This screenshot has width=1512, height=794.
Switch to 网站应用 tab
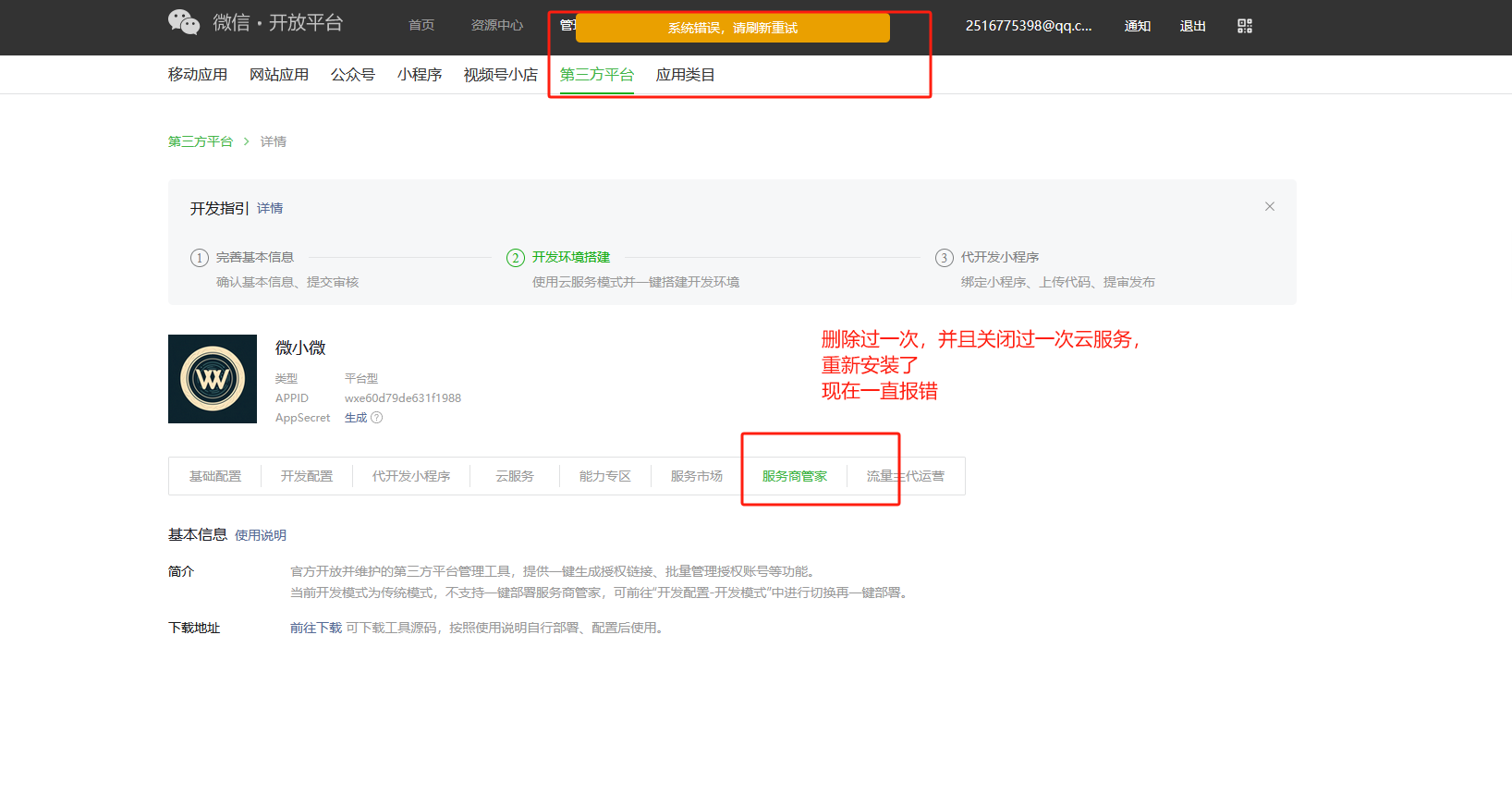click(x=279, y=75)
